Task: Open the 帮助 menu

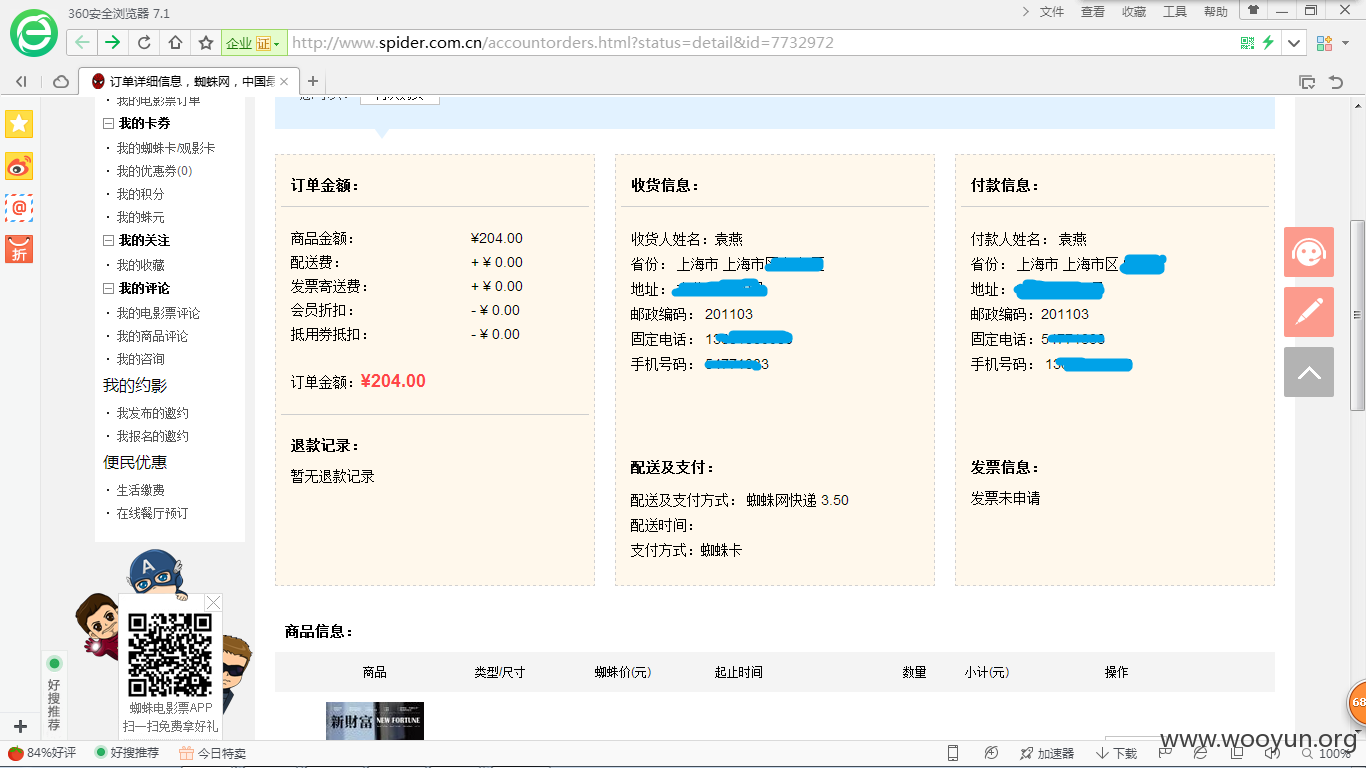Action: pyautogui.click(x=1216, y=12)
